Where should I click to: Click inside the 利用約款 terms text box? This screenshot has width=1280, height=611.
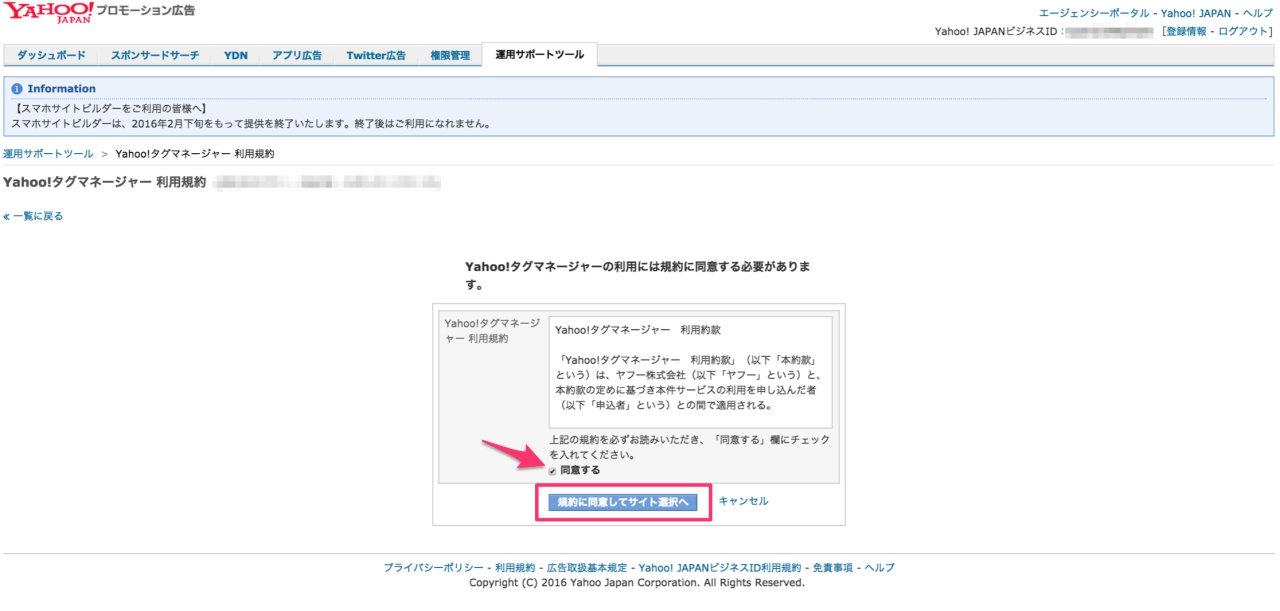pyautogui.click(x=690, y=372)
